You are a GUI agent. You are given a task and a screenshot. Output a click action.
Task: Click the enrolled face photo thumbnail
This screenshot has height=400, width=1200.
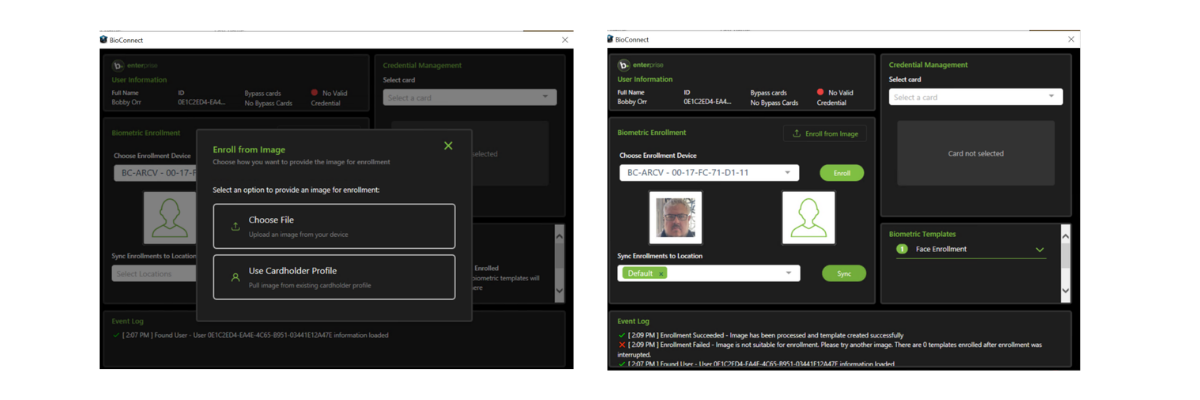[676, 217]
